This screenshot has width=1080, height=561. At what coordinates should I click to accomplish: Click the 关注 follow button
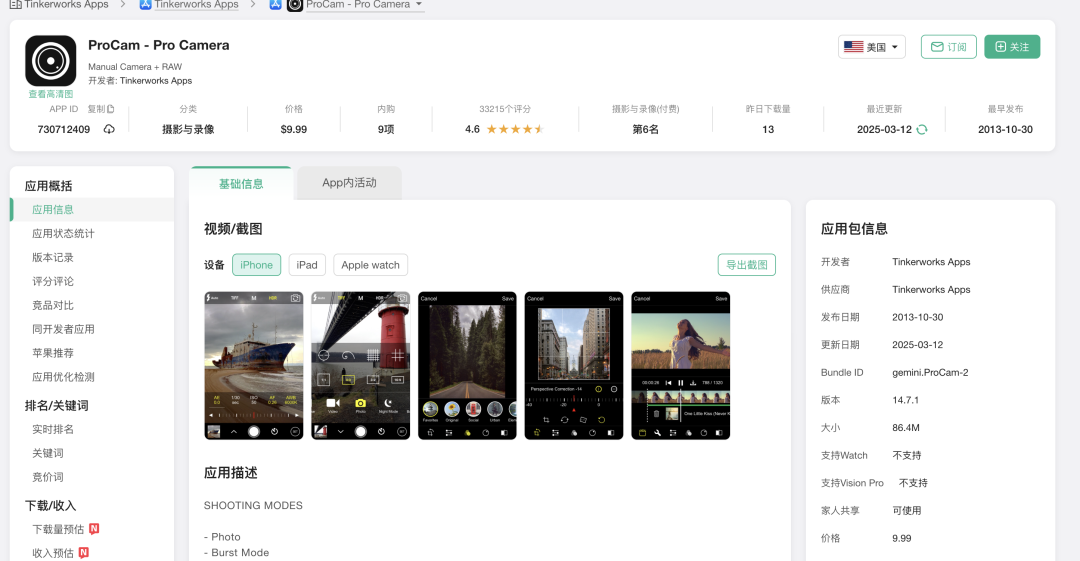coord(1012,47)
